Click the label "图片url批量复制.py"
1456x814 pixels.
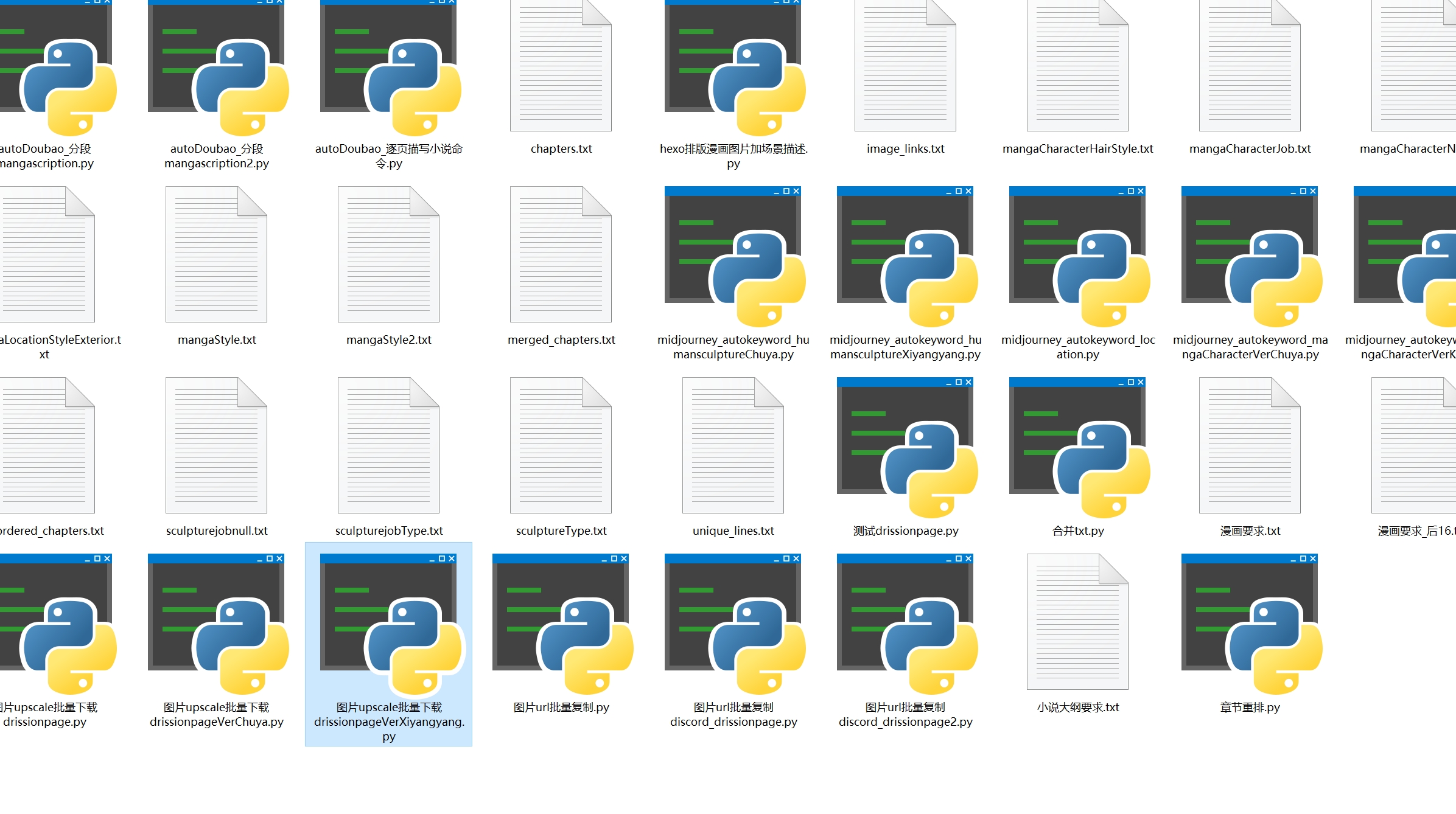point(561,708)
